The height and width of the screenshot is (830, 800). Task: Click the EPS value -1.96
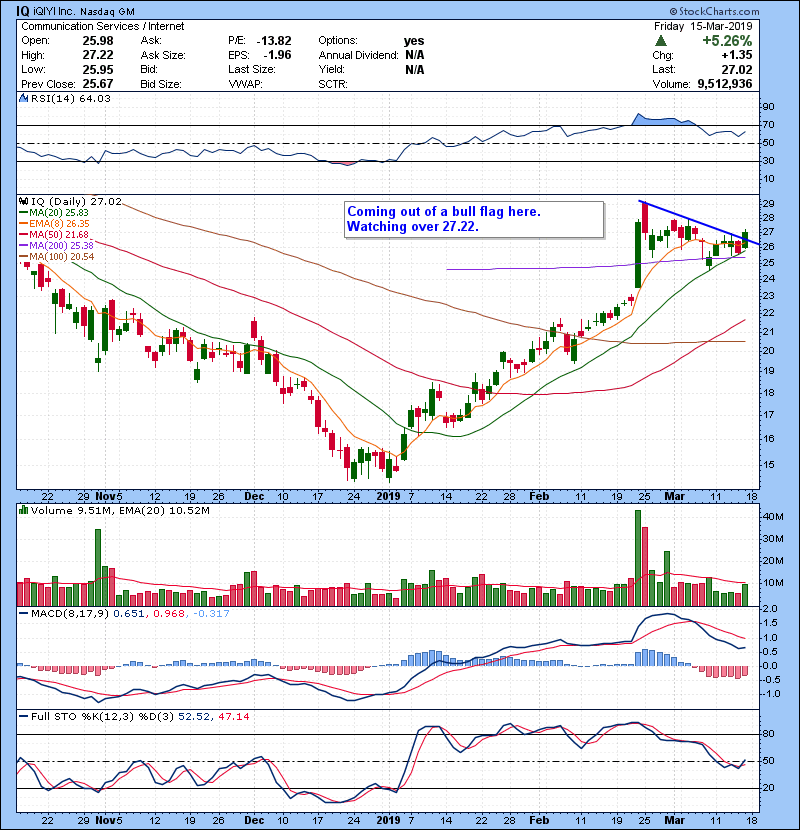(x=277, y=55)
